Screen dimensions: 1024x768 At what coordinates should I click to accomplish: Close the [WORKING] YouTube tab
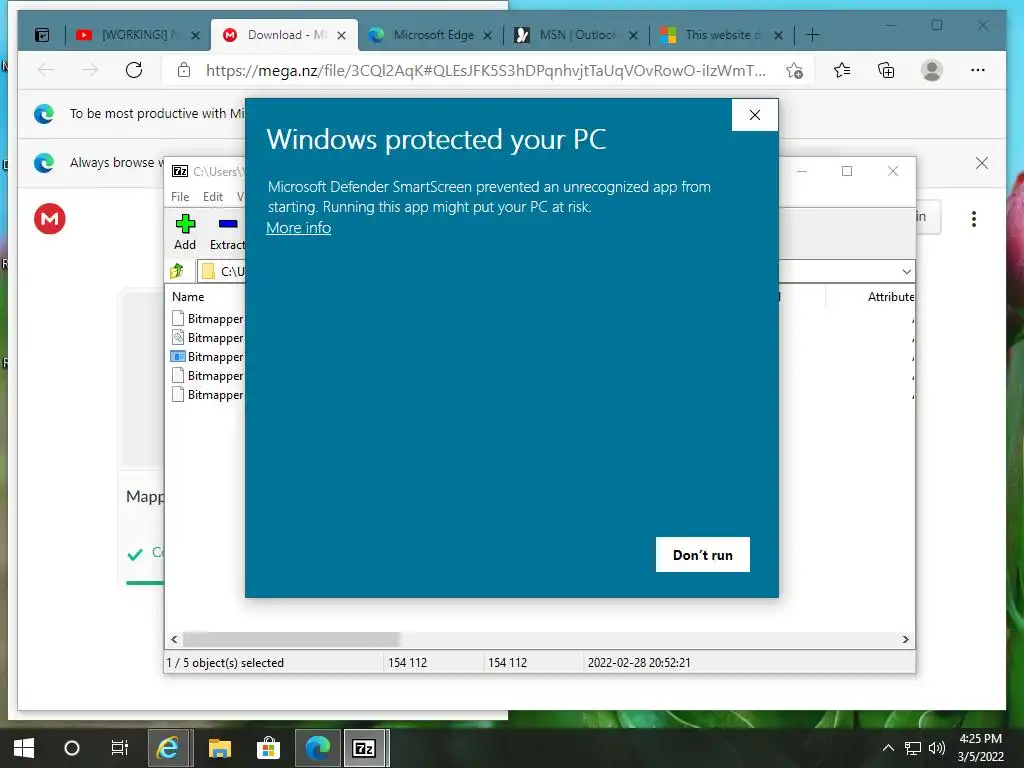pyautogui.click(x=195, y=35)
